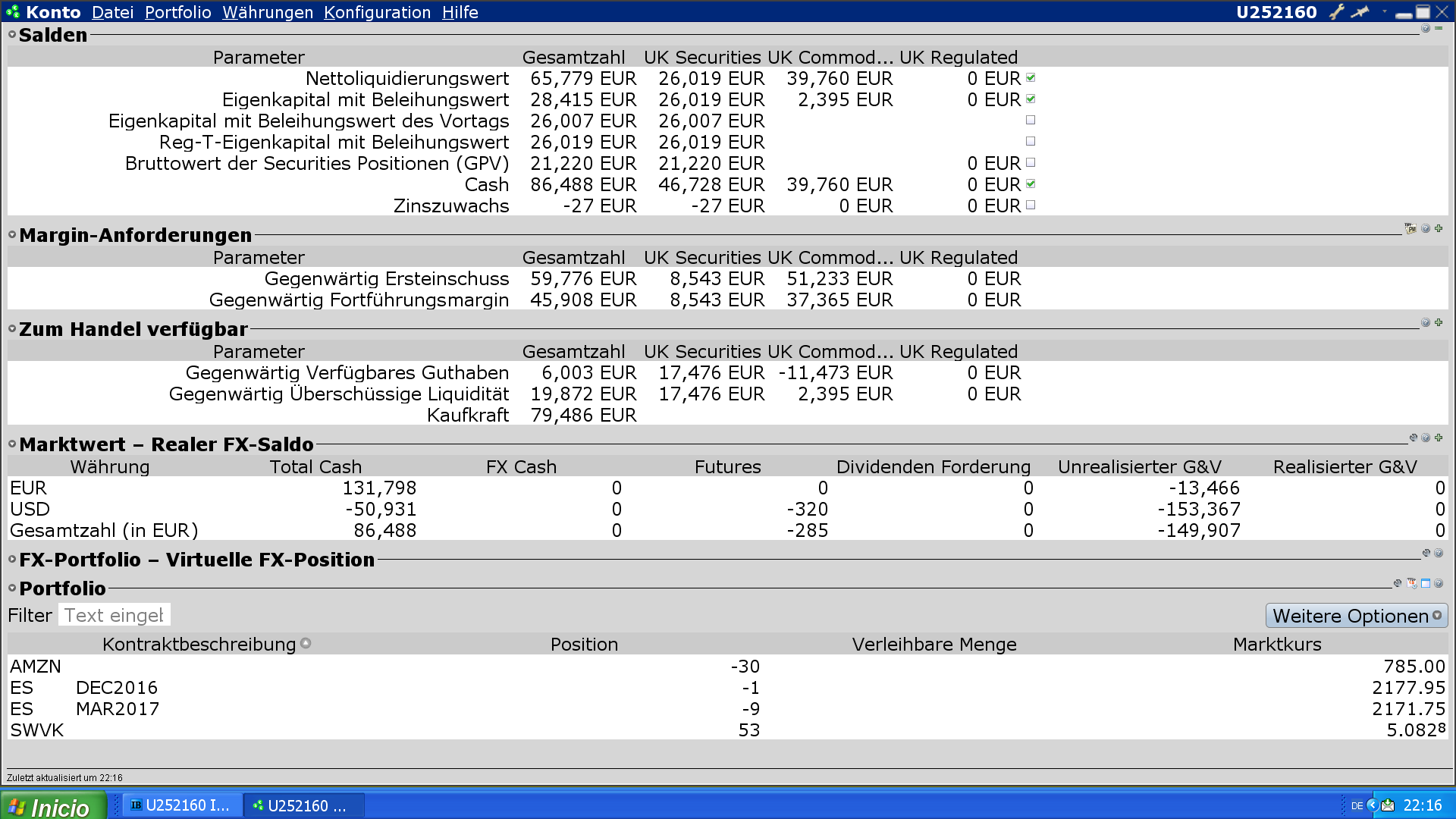The image size is (1456, 819).
Task: Click the wrench configuration icon in title bar
Action: tap(1336, 11)
